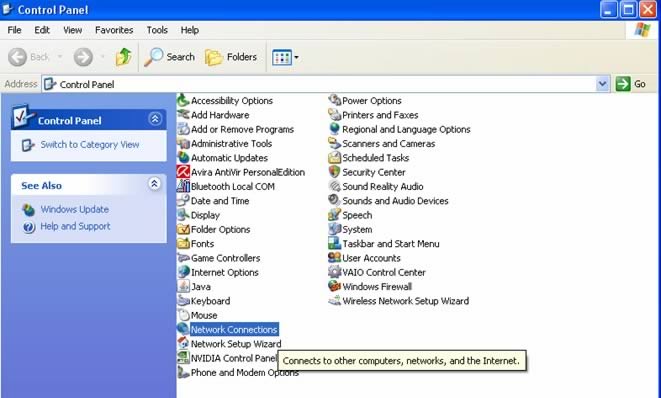Open Bluetooth Local COM icon

(183, 186)
